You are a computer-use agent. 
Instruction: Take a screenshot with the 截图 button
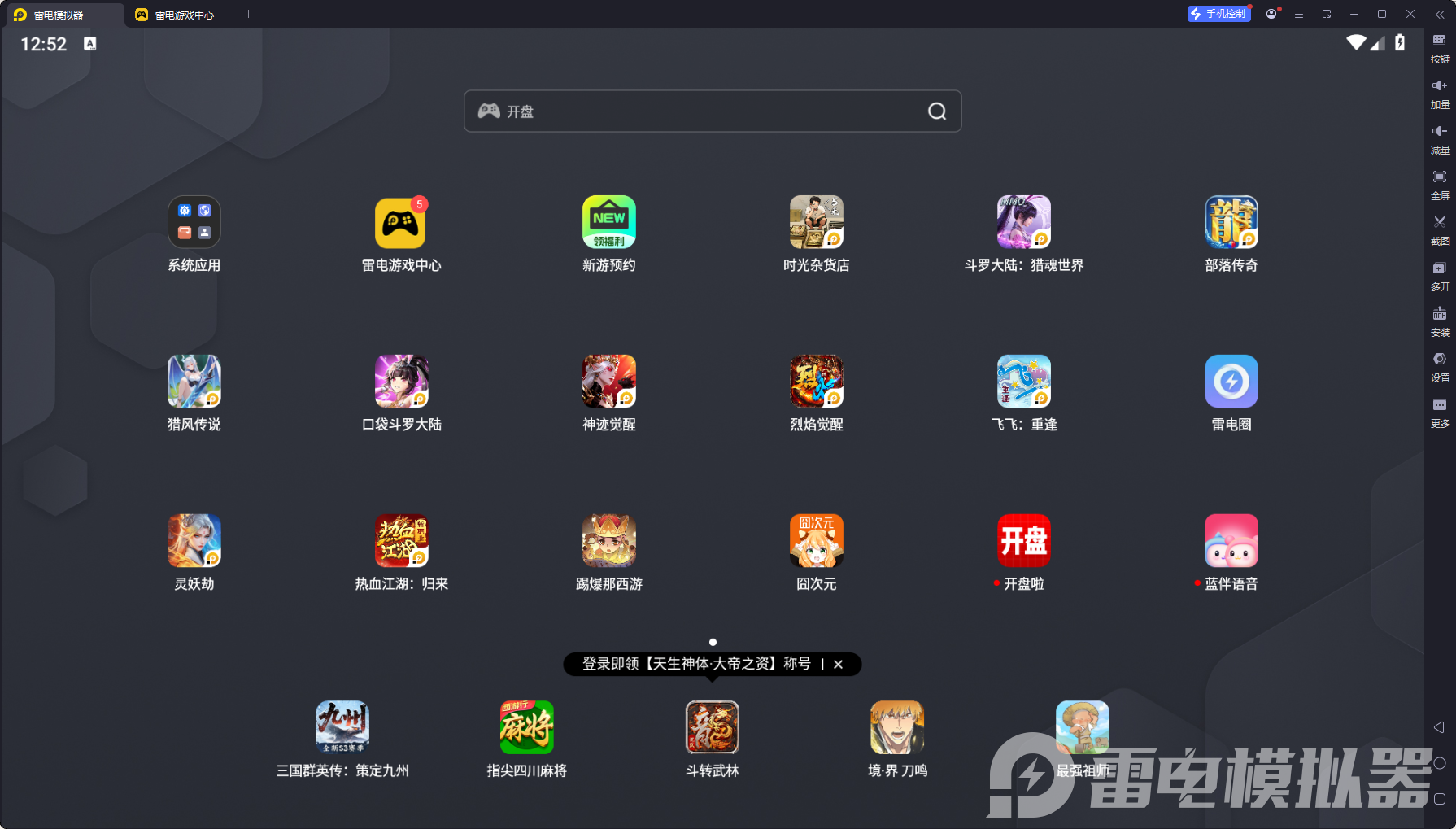1440,230
